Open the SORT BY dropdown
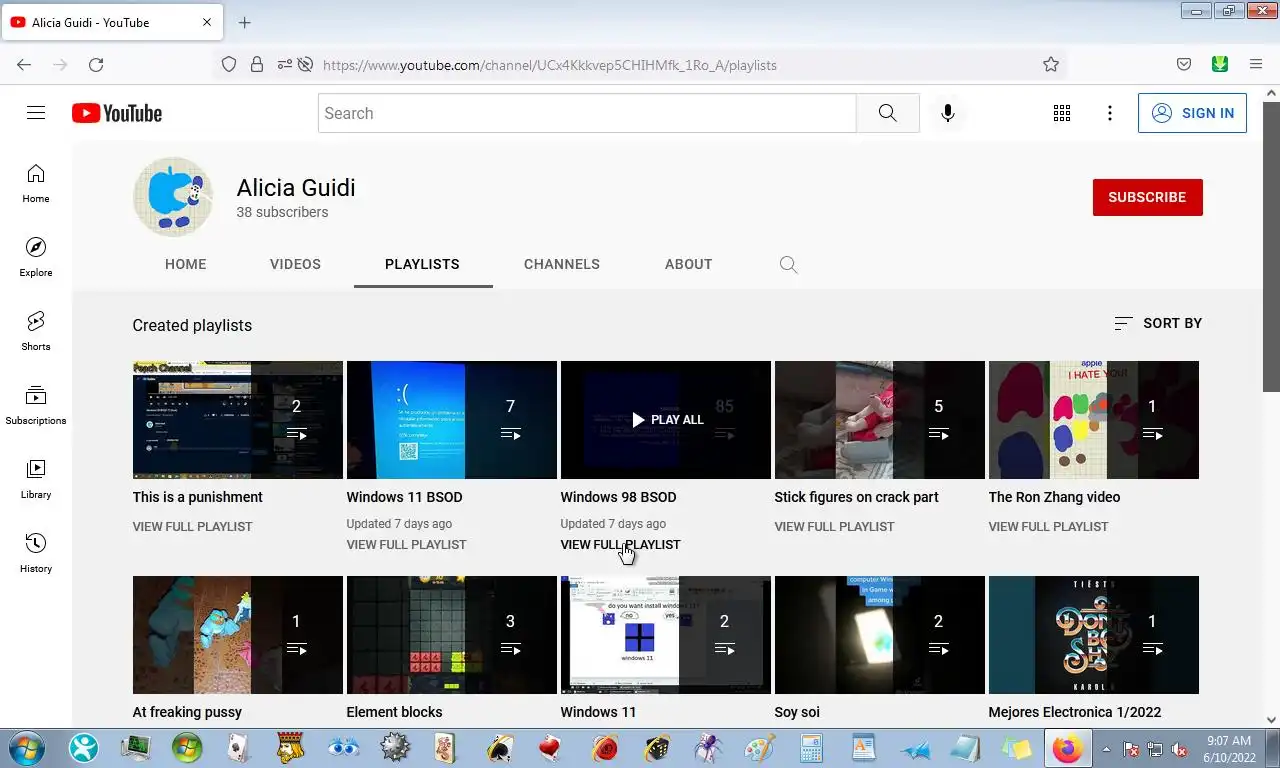Image resolution: width=1280 pixels, height=768 pixels. [x=1158, y=323]
